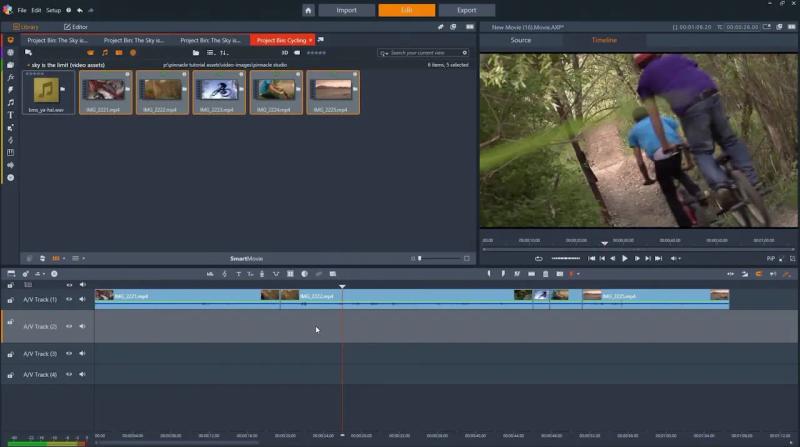Select the Titles icon in library sidebar
This screenshot has height=447, width=800.
pyautogui.click(x=10, y=115)
